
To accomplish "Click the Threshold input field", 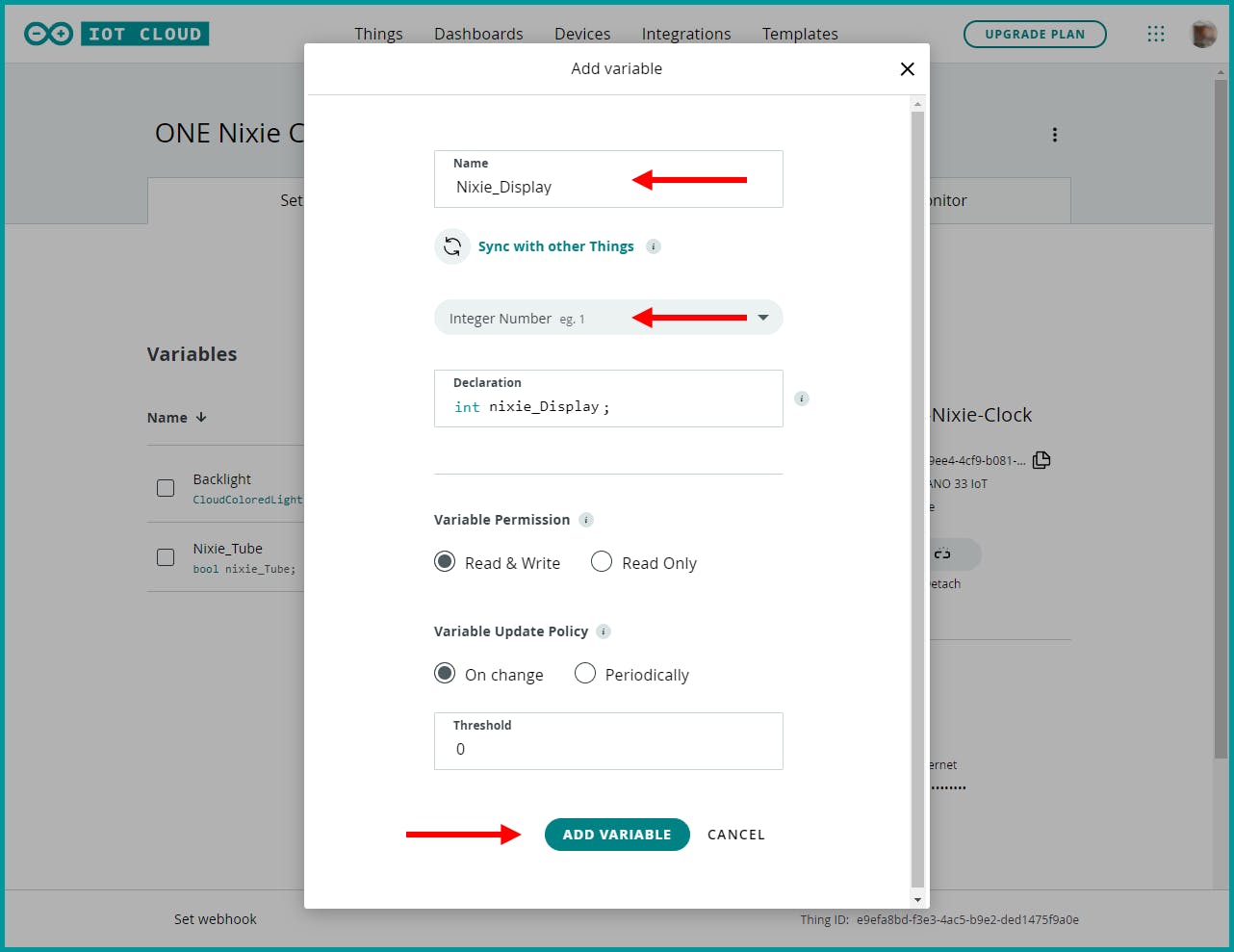I will (608, 741).
